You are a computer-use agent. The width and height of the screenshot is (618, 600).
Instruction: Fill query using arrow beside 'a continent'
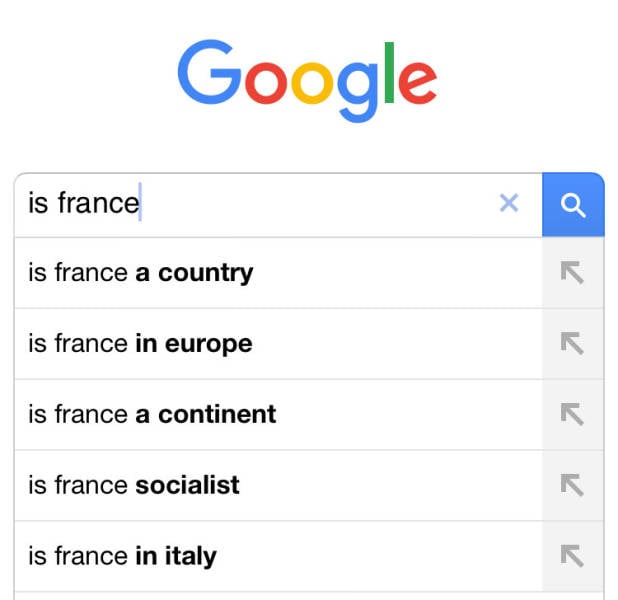[x=572, y=414]
